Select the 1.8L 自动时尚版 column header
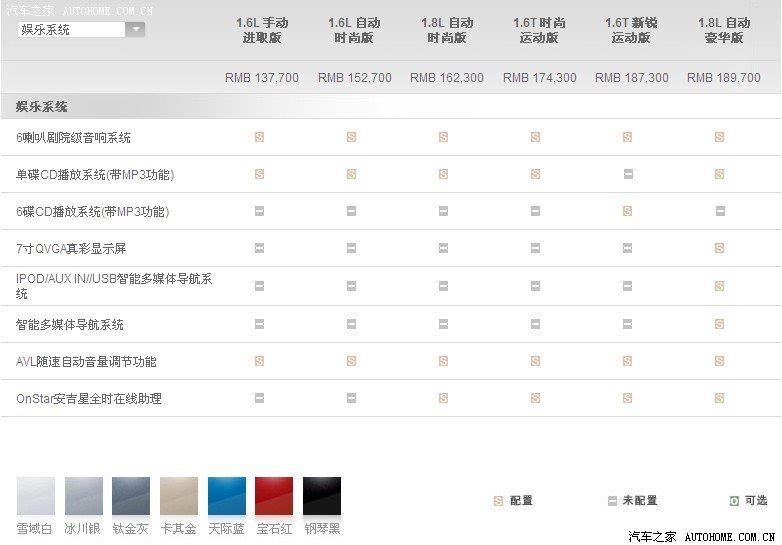The image size is (782, 545). pos(447,30)
